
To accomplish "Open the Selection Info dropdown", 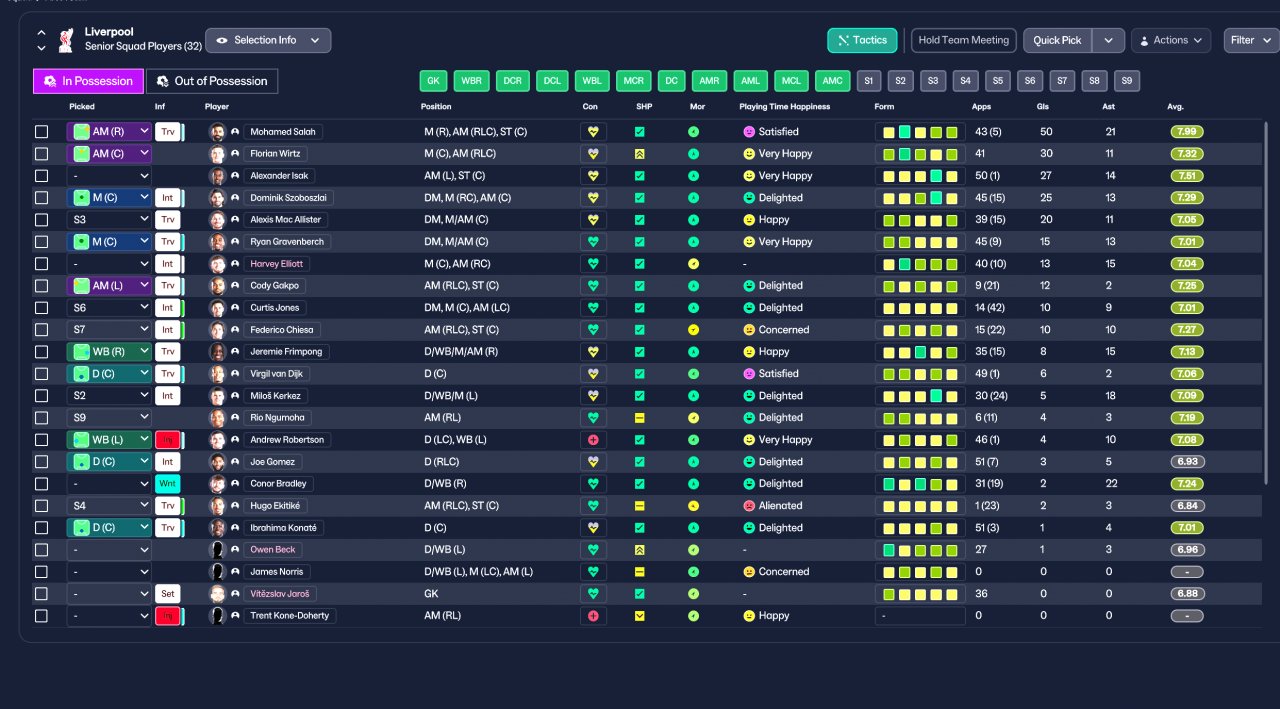I will 268,40.
